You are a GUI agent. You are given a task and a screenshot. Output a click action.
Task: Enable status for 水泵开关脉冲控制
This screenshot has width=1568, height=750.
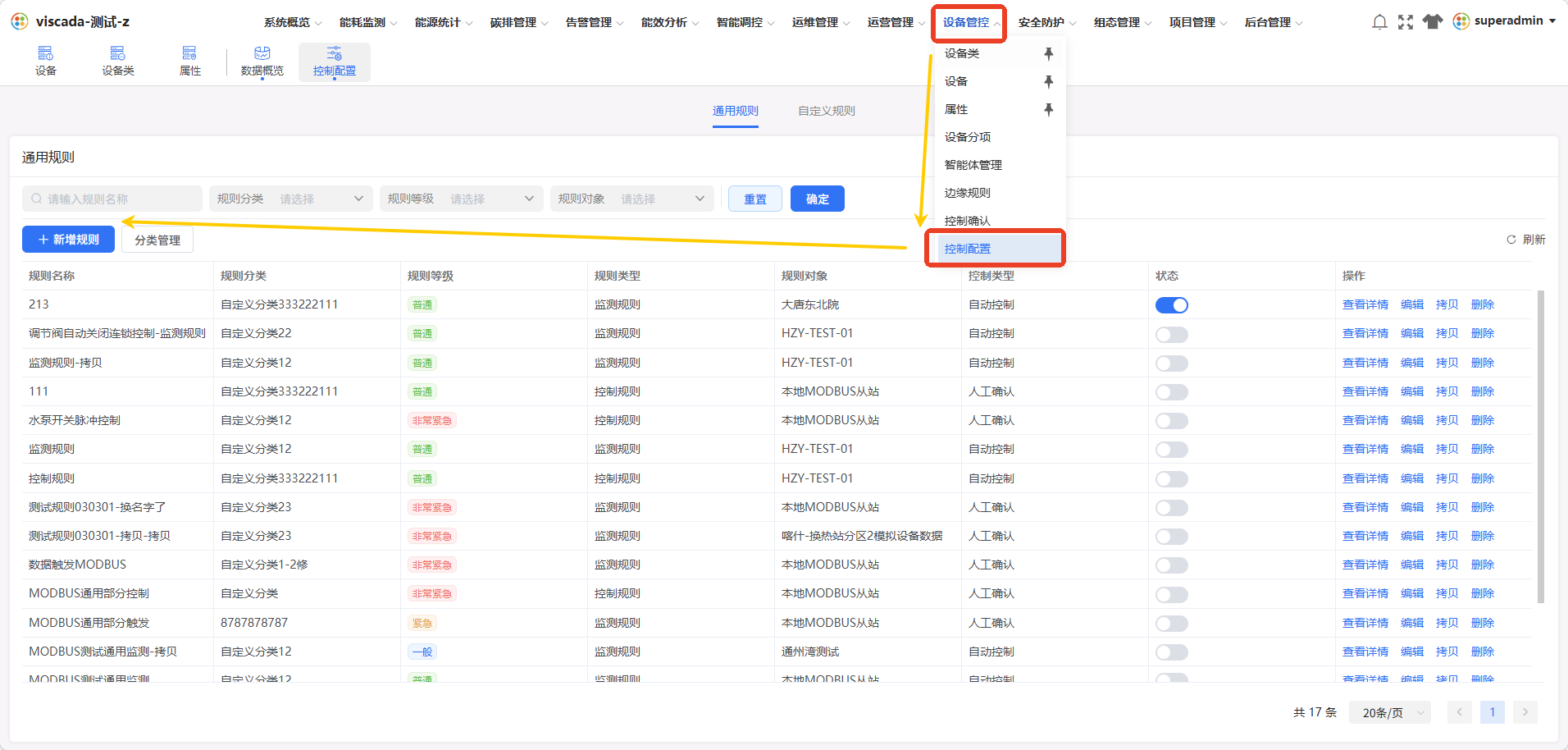pos(1172,421)
